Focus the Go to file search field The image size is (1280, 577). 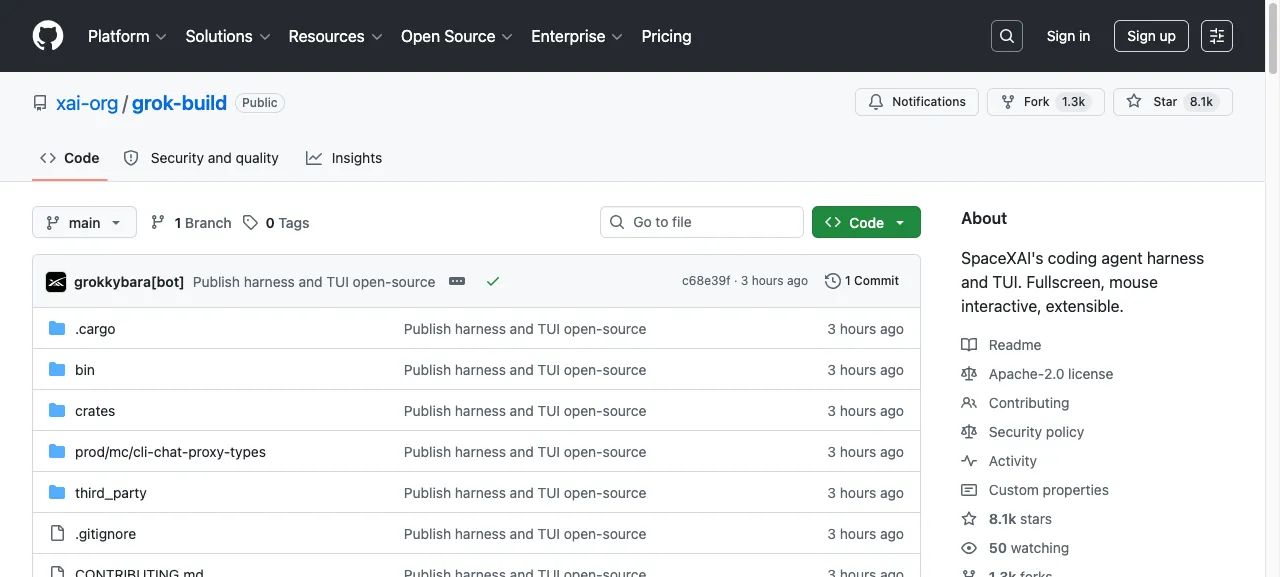(x=702, y=222)
